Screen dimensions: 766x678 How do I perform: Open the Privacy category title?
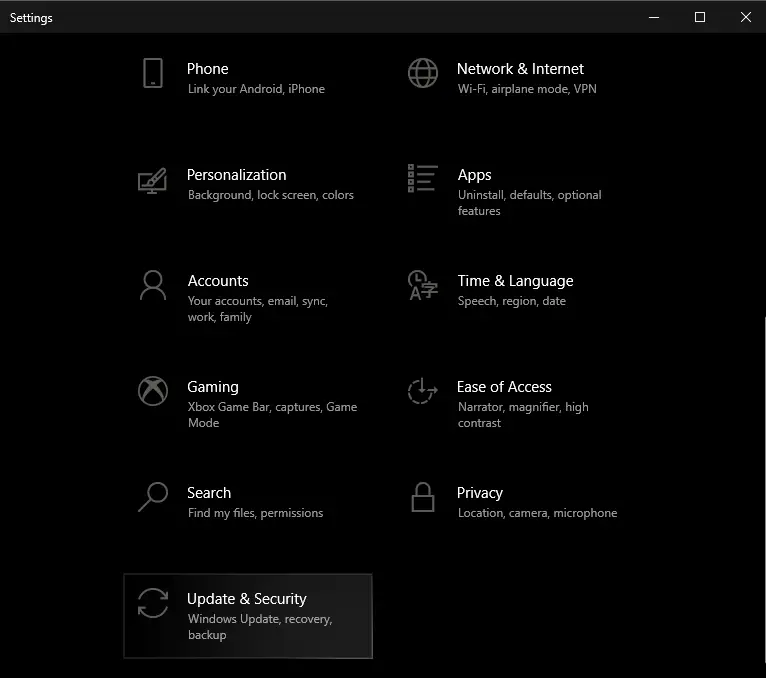point(480,493)
